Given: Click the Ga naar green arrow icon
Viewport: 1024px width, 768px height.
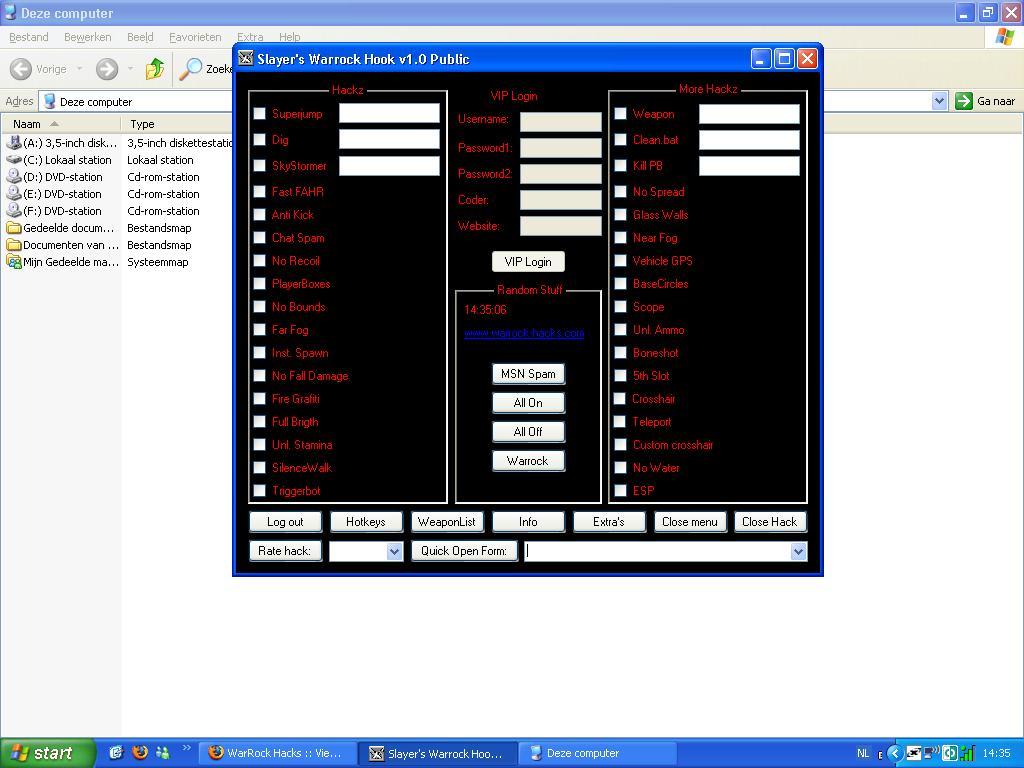Looking at the screenshot, I should [x=963, y=101].
